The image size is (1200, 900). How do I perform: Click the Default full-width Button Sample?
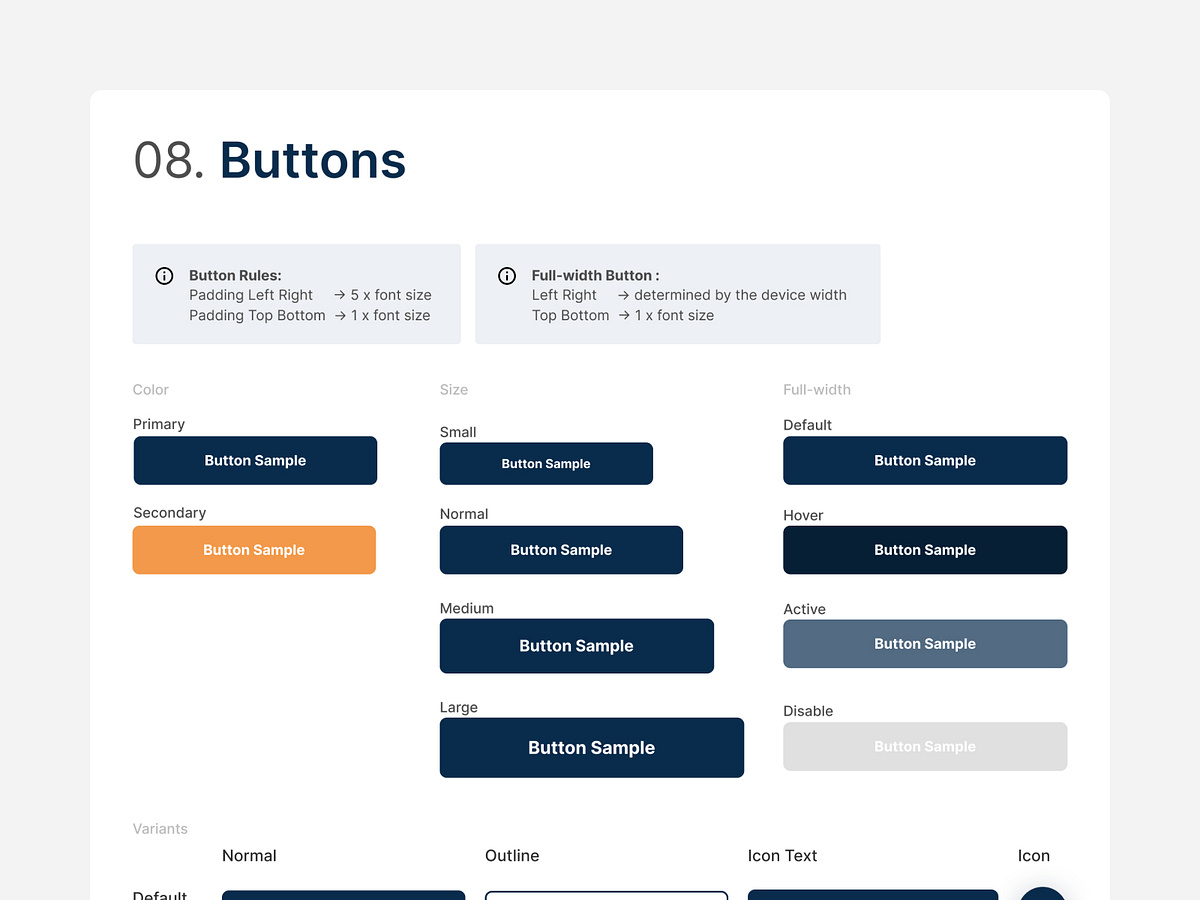(924, 460)
